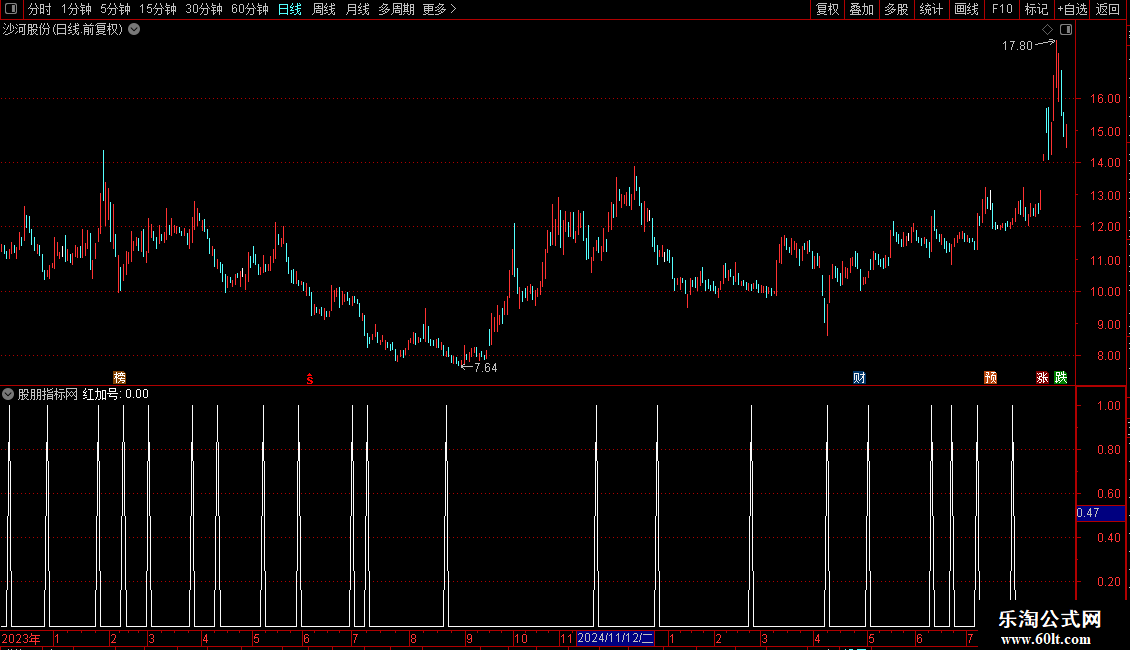Click the 16.00 price axis label
1130x650 pixels.
point(1105,99)
